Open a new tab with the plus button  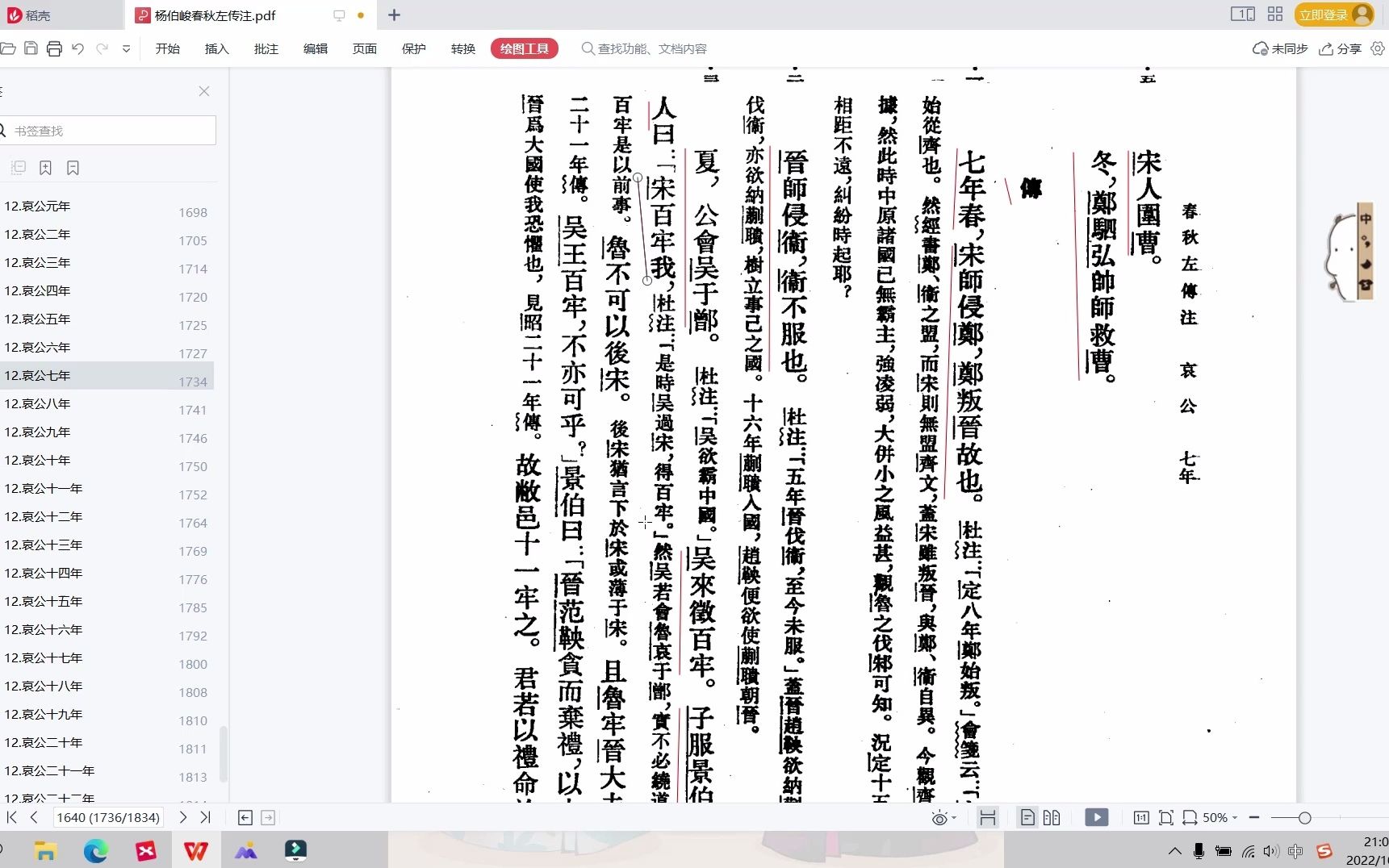(x=394, y=15)
